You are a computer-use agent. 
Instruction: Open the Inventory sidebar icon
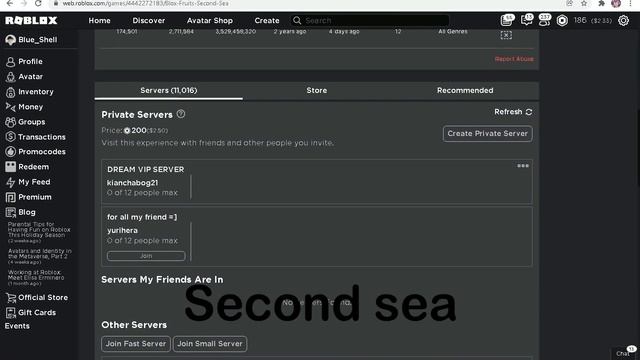pos(11,92)
